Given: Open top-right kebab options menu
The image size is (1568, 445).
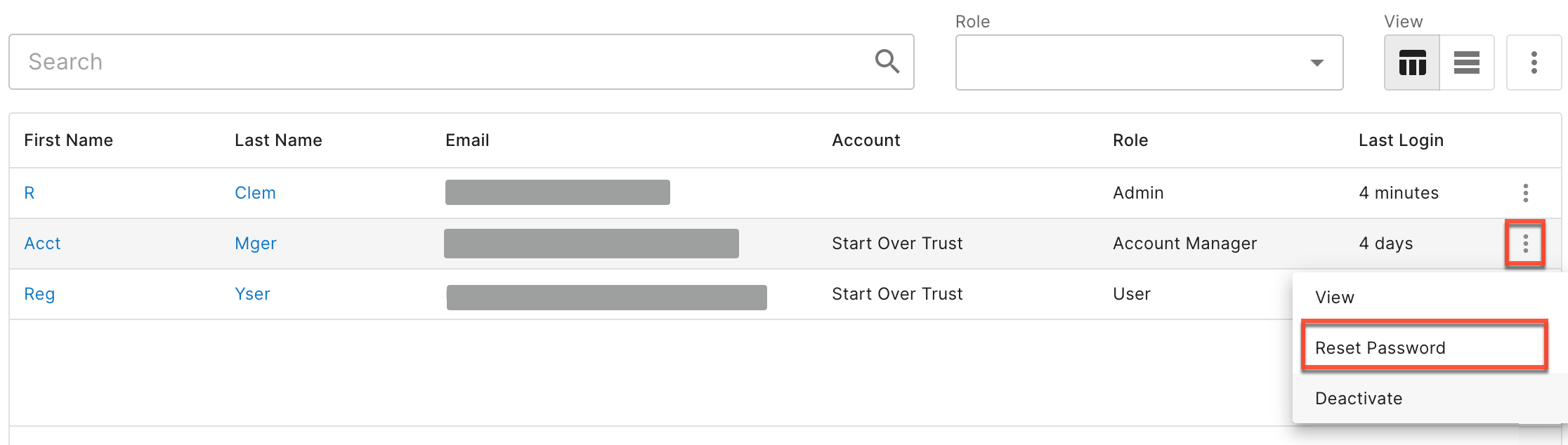Looking at the screenshot, I should pos(1534,62).
